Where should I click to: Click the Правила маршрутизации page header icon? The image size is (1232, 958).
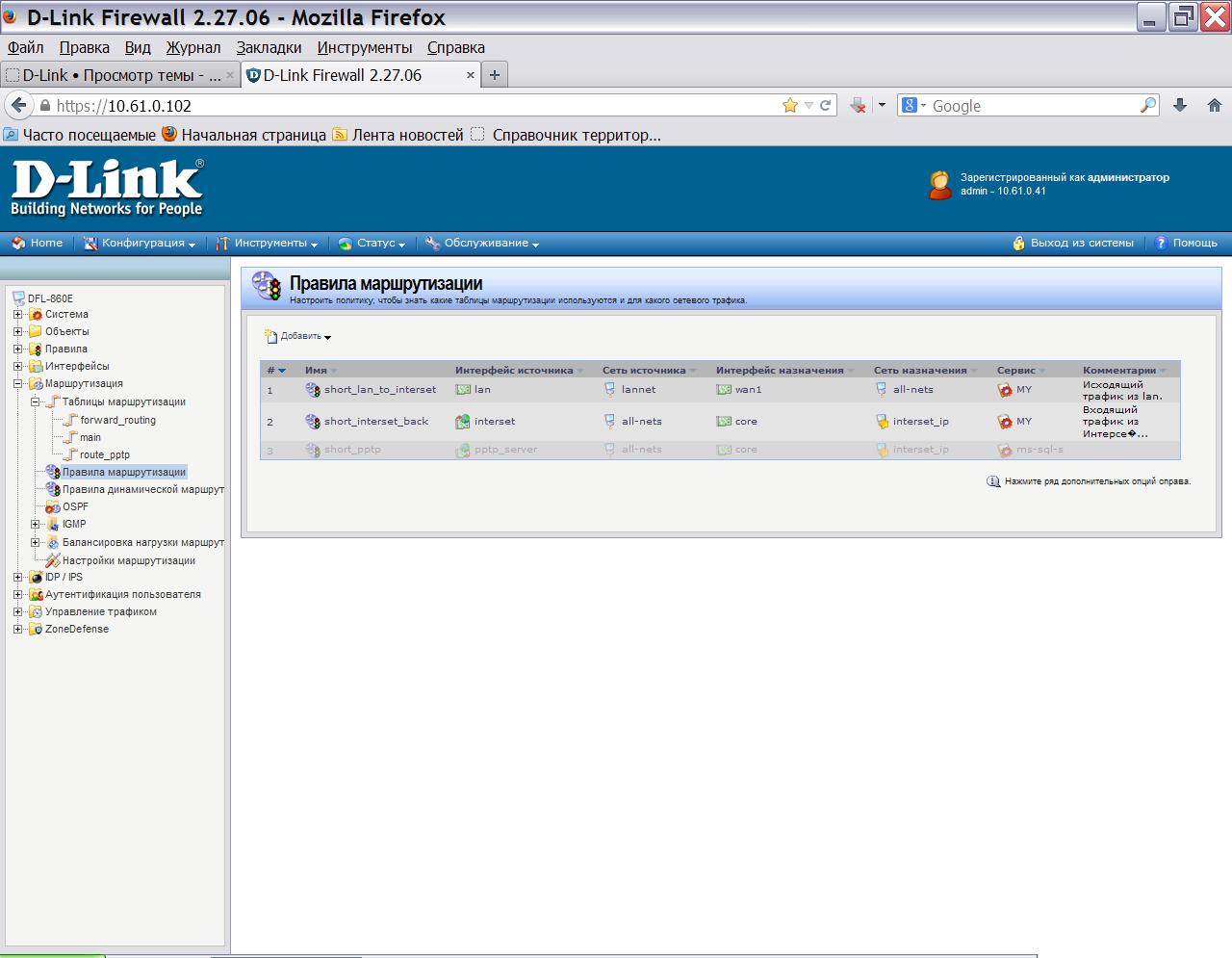(x=267, y=287)
